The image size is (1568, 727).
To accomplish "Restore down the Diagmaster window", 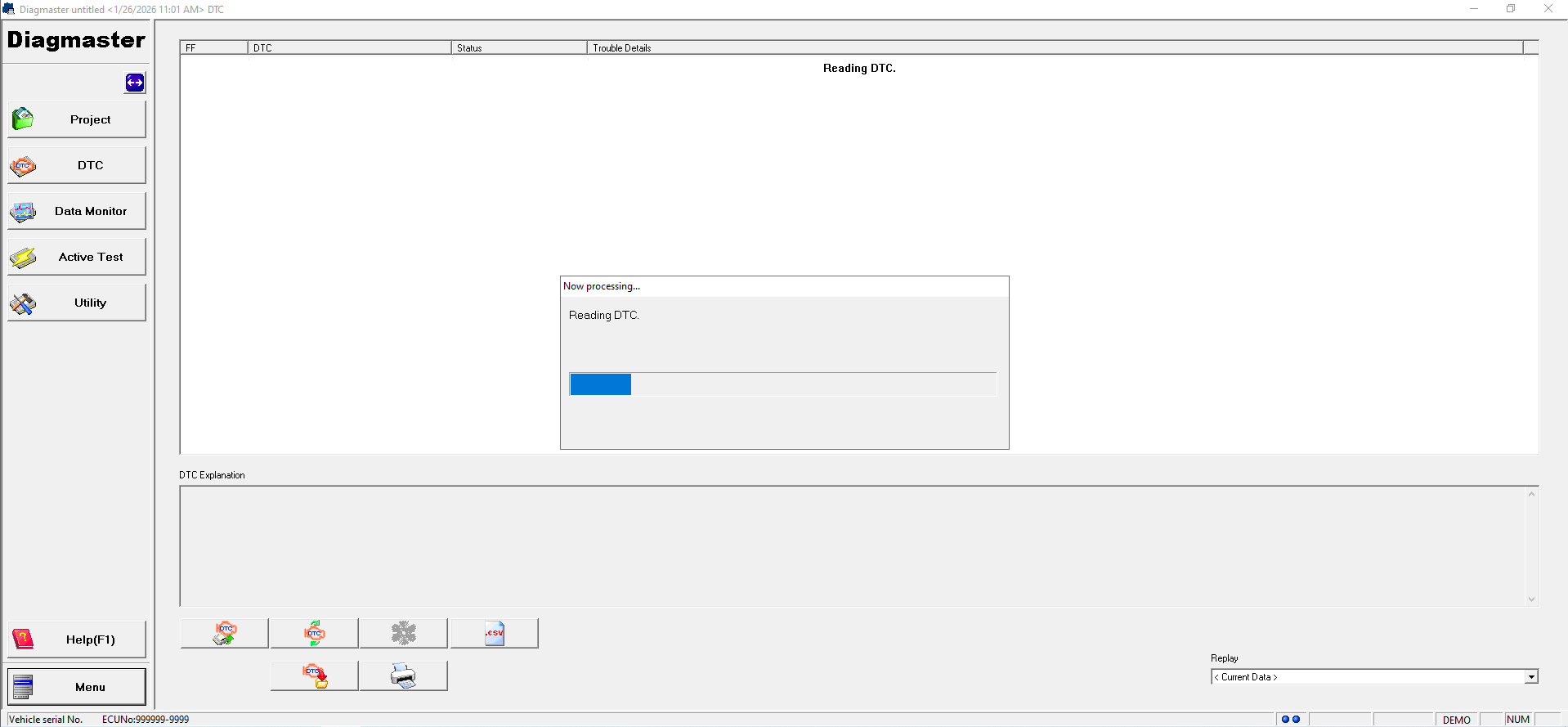I will pyautogui.click(x=1511, y=9).
